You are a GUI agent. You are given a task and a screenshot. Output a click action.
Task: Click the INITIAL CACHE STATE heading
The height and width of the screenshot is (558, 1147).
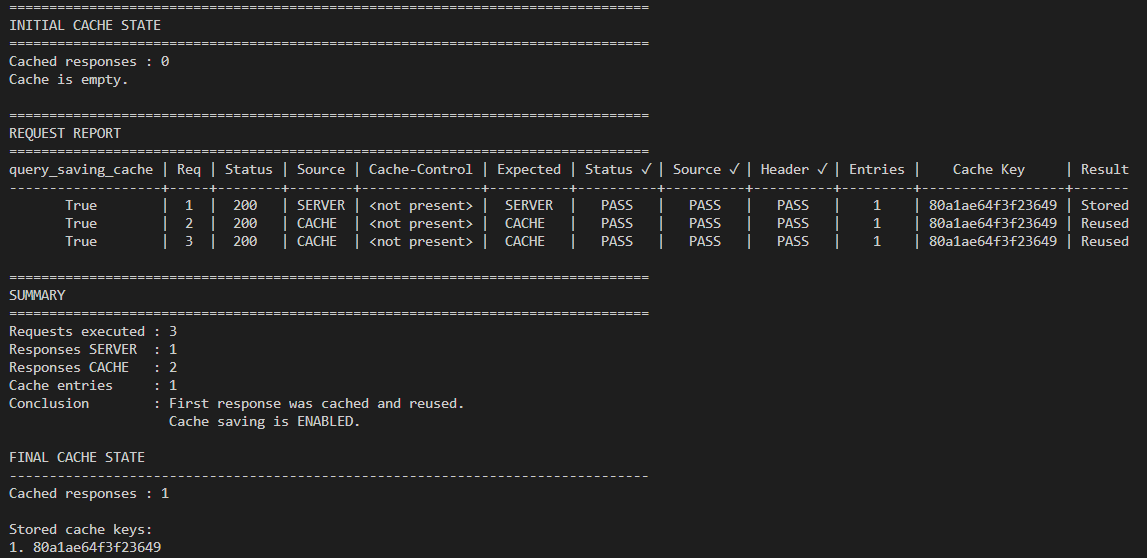(x=85, y=26)
